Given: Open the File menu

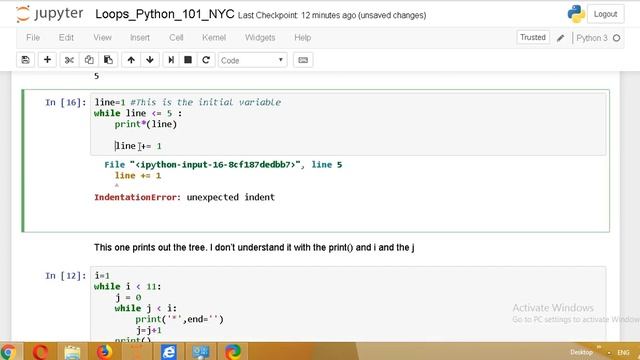Looking at the screenshot, I should pyautogui.click(x=33, y=38).
